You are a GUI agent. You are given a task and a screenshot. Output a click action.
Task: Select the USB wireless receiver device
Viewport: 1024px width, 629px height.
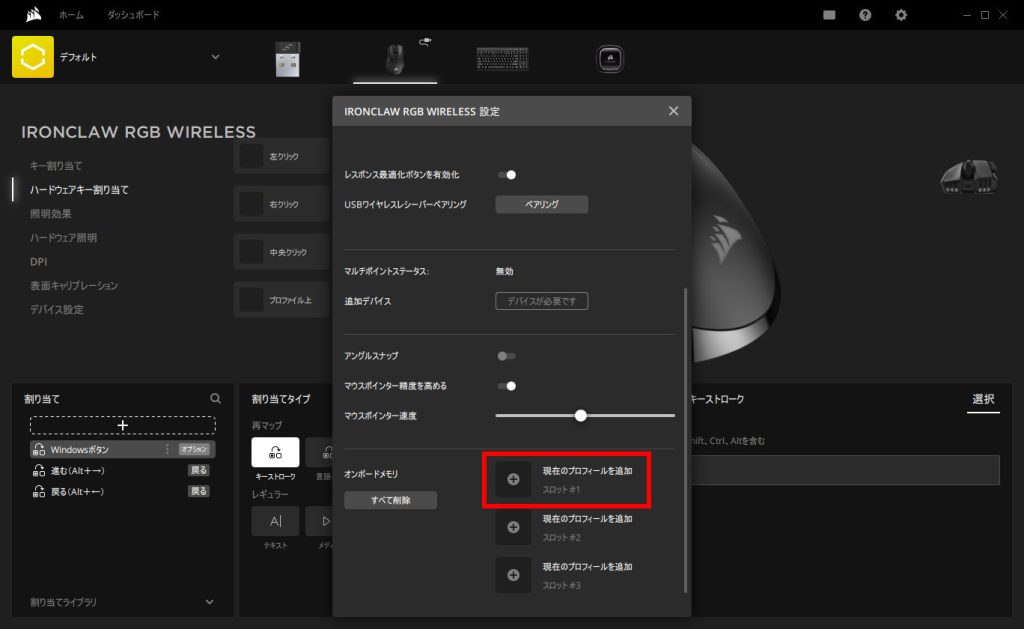[x=287, y=59]
